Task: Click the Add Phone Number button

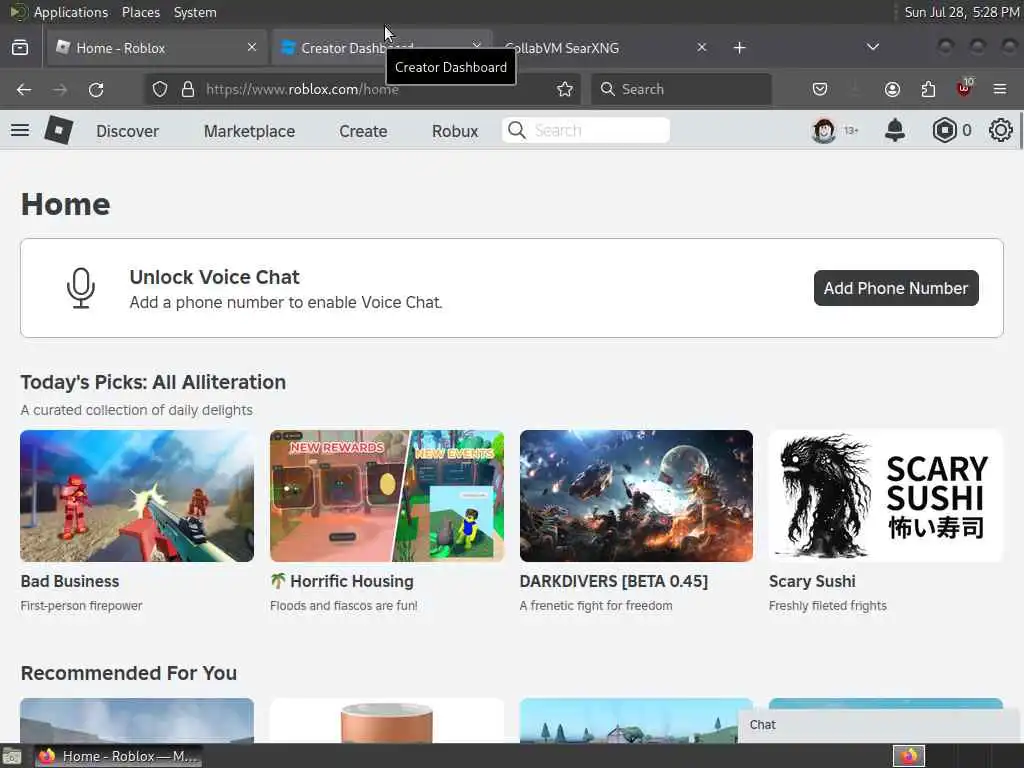Action: (x=896, y=288)
